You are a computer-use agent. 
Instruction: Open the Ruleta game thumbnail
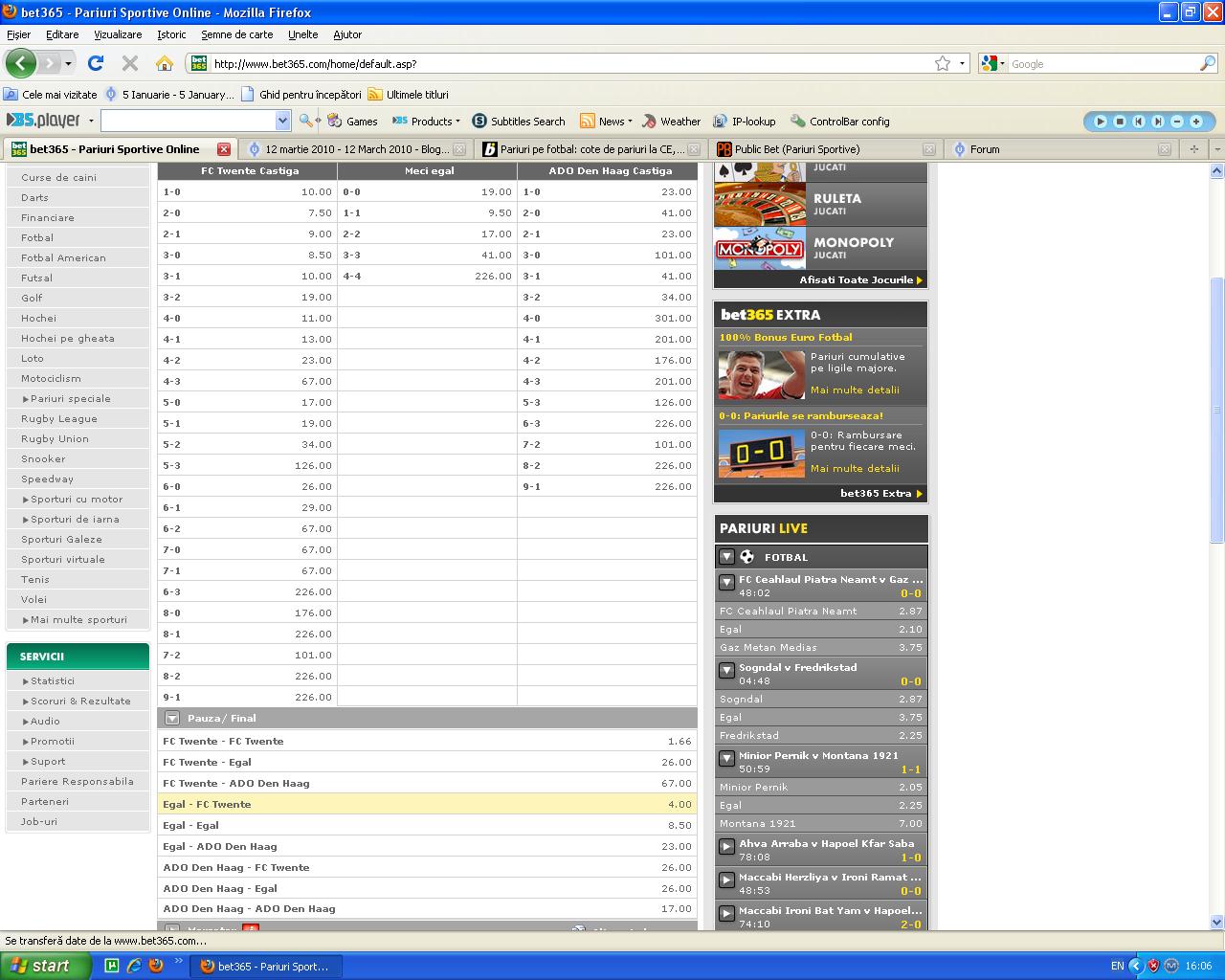760,204
